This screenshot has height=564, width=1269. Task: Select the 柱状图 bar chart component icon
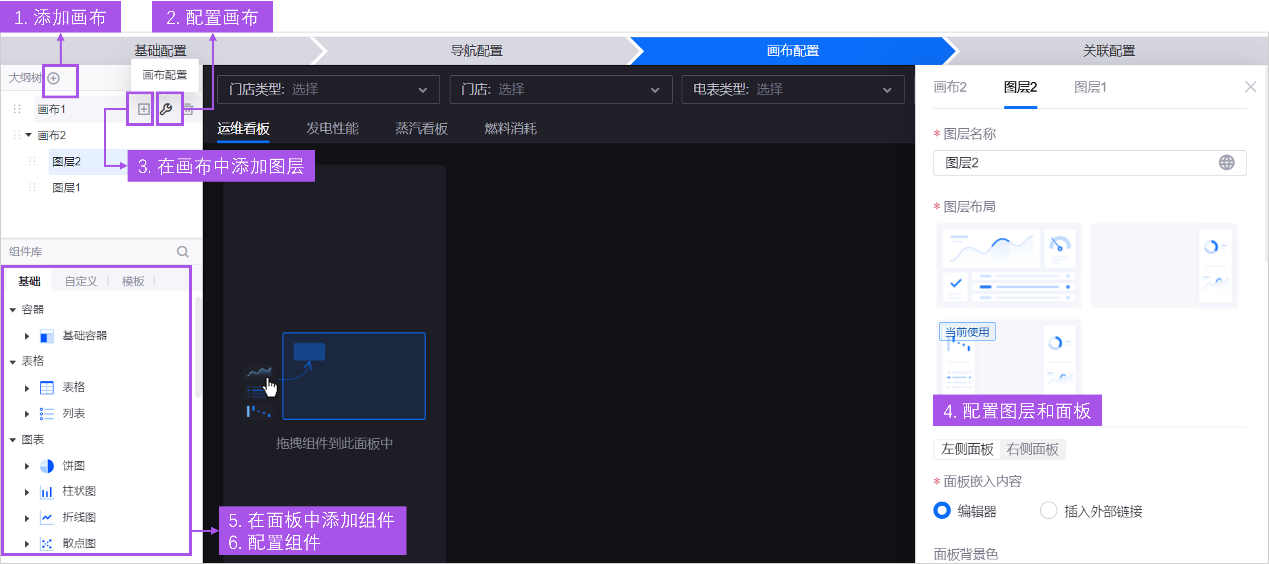click(47, 492)
